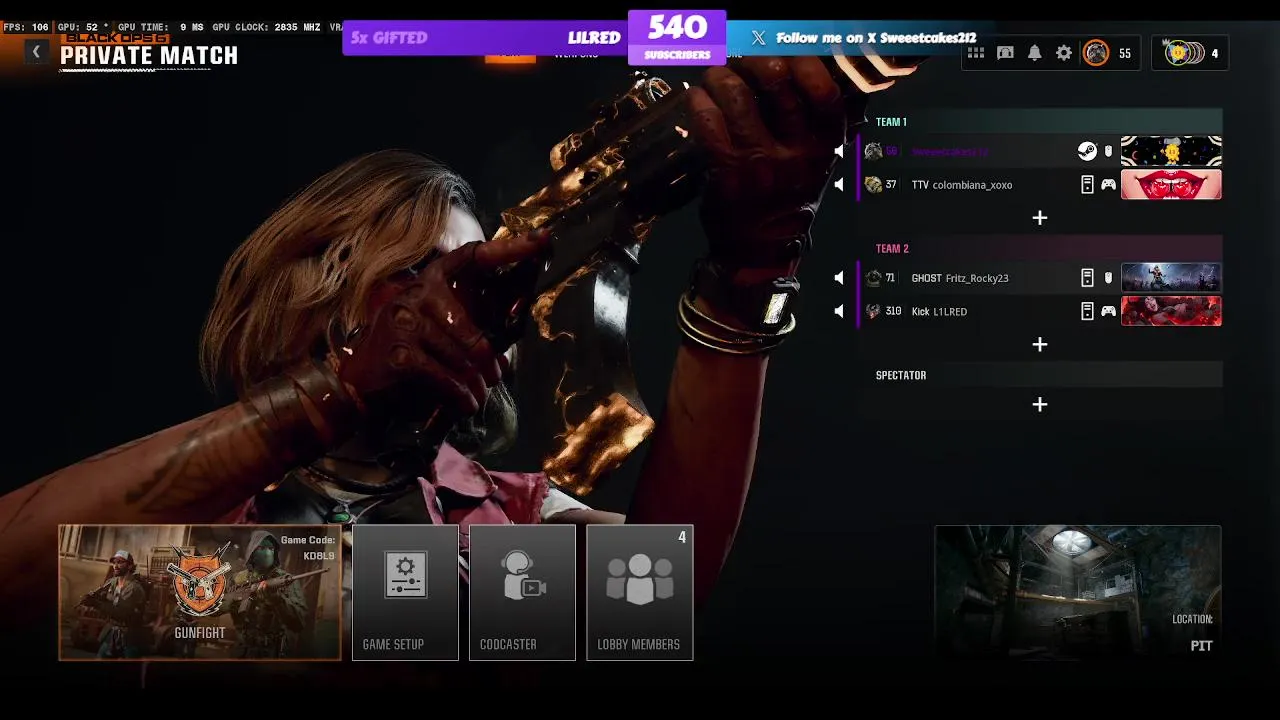View L1LRED's red calling card

pyautogui.click(x=1171, y=311)
